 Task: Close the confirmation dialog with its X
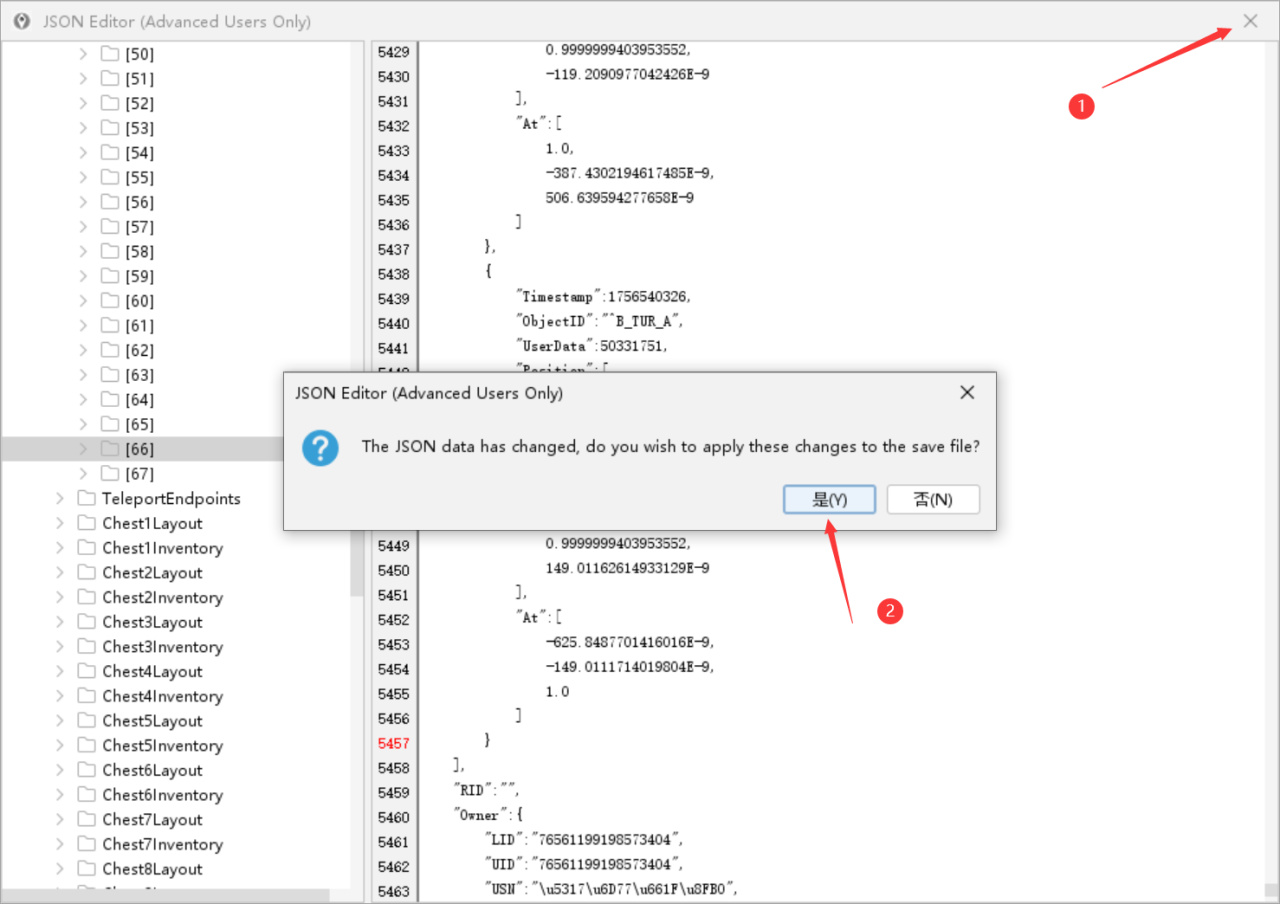click(x=967, y=393)
